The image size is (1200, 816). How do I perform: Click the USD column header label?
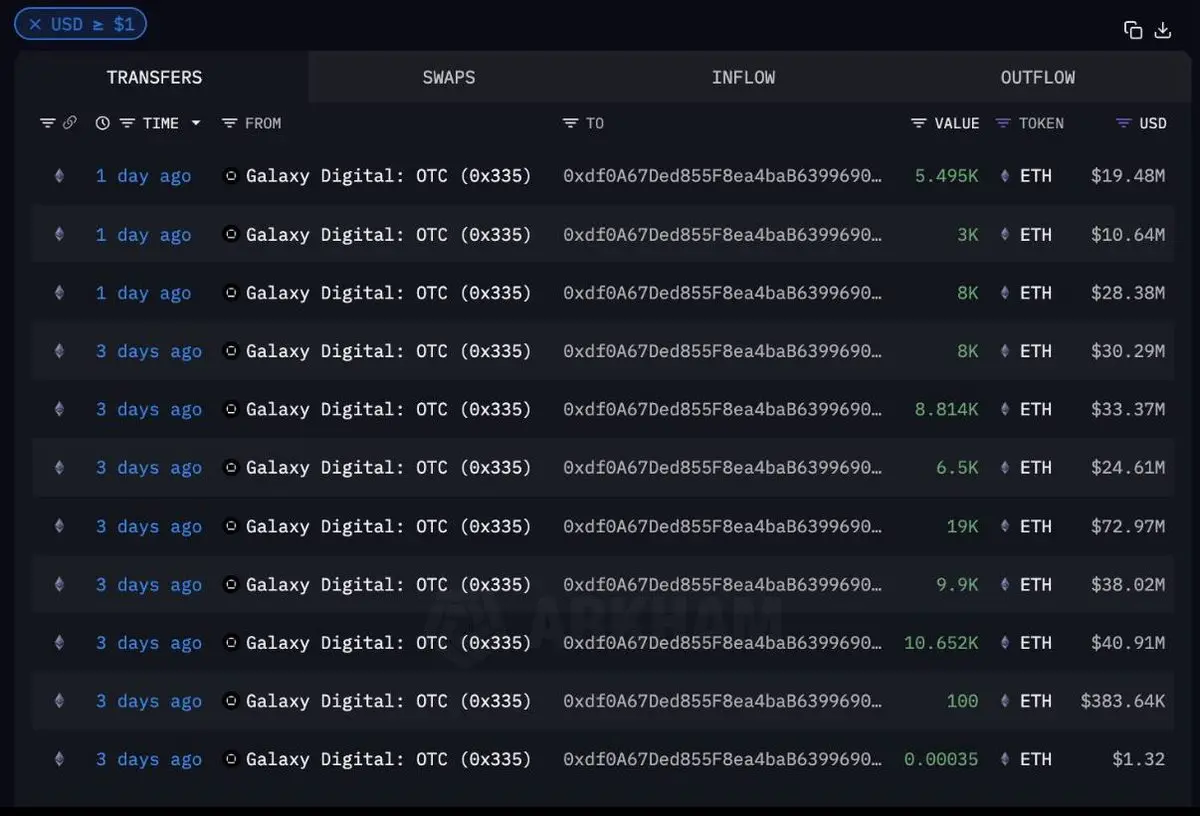1153,123
